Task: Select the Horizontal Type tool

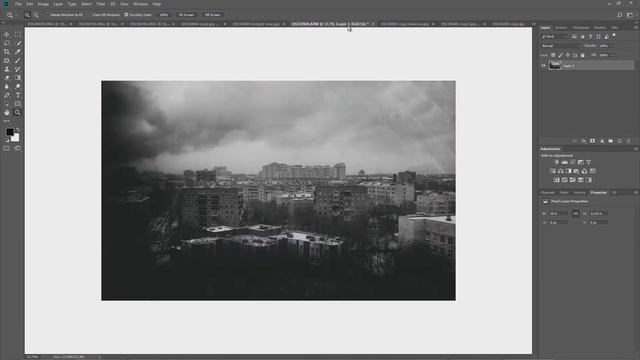Action: point(18,95)
